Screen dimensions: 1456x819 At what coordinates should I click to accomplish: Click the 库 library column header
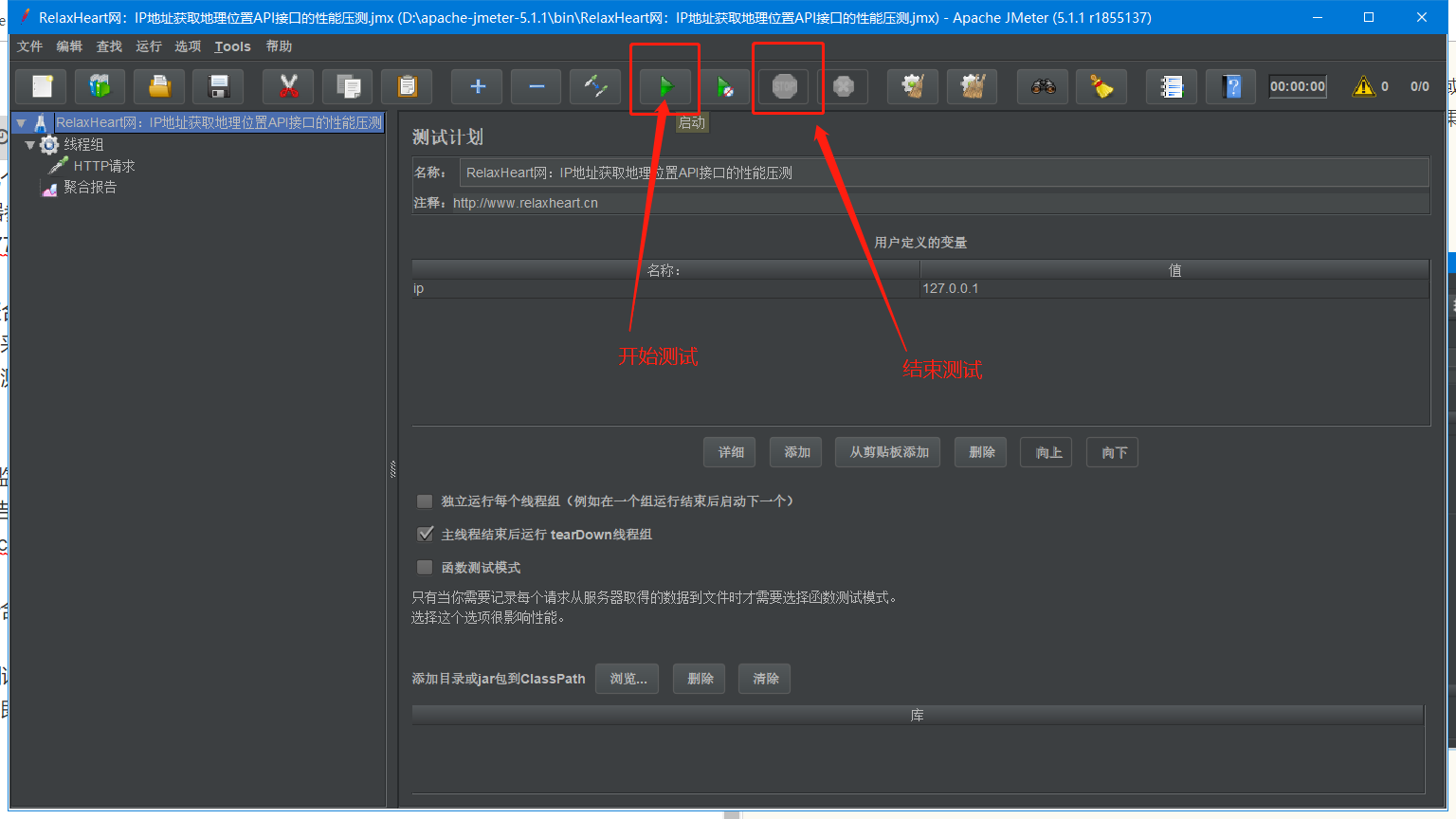tap(918, 715)
